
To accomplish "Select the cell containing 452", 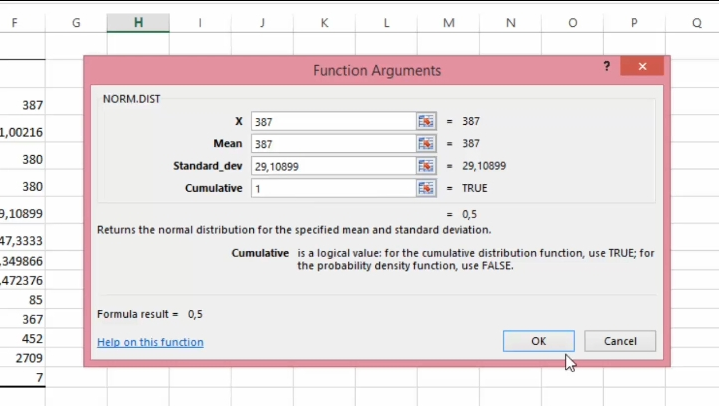I will click(x=22, y=338).
